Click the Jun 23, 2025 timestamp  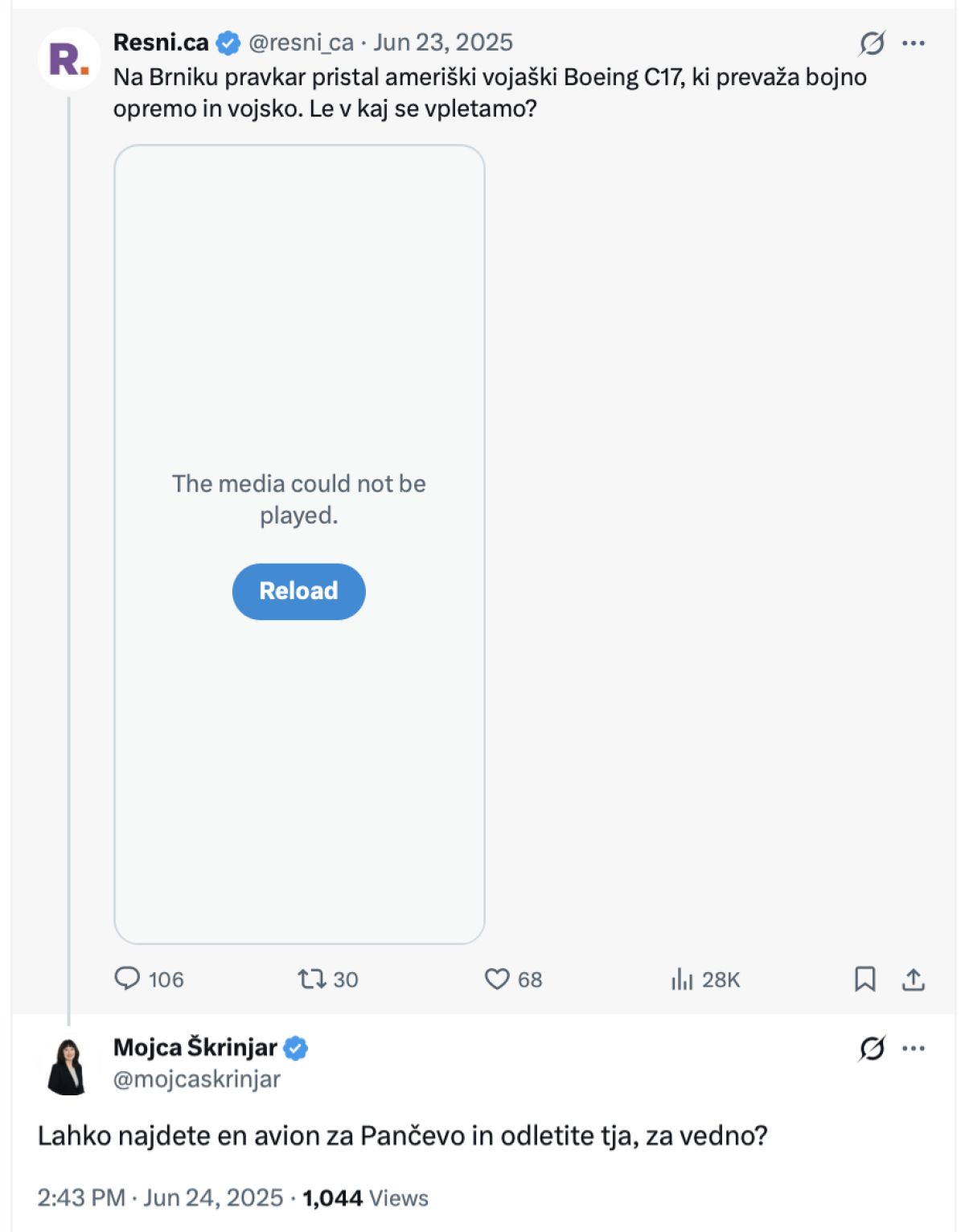442,43
